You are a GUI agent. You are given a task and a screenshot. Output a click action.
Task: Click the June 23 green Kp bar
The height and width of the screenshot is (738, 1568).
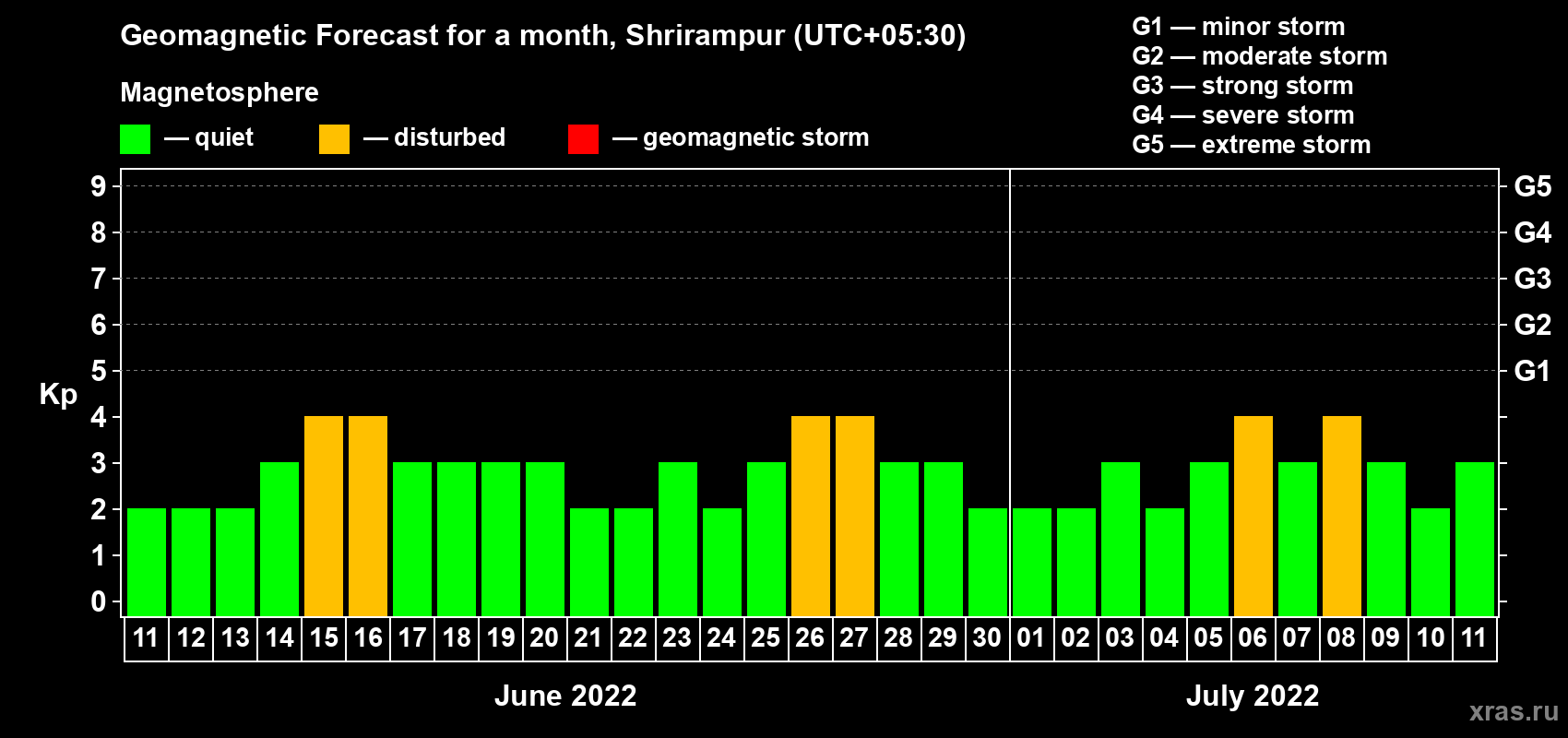pos(678,539)
